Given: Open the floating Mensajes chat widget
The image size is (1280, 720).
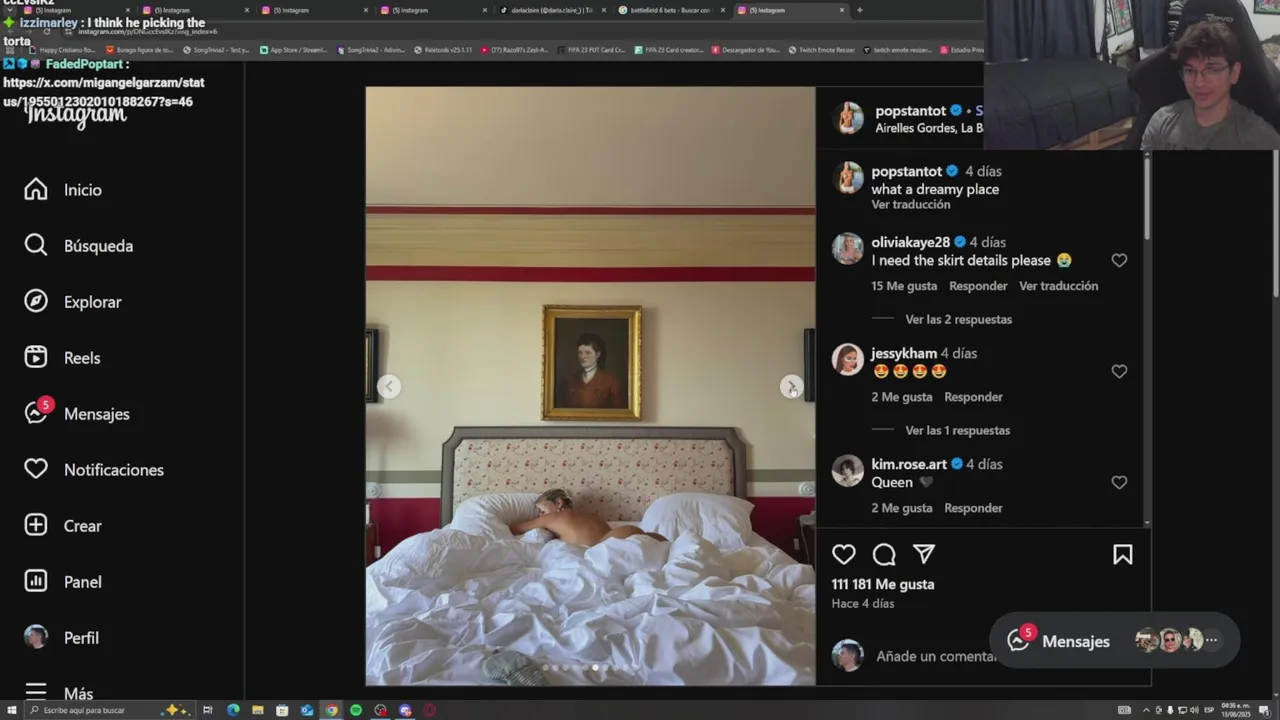Looking at the screenshot, I should pos(1114,641).
